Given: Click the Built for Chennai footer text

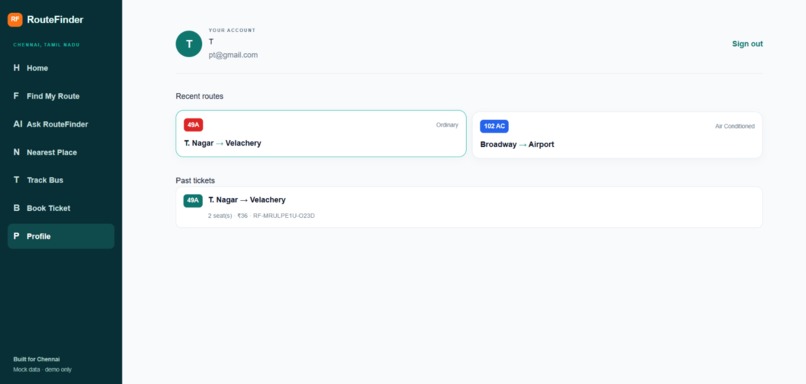Looking at the screenshot, I should (36, 359).
